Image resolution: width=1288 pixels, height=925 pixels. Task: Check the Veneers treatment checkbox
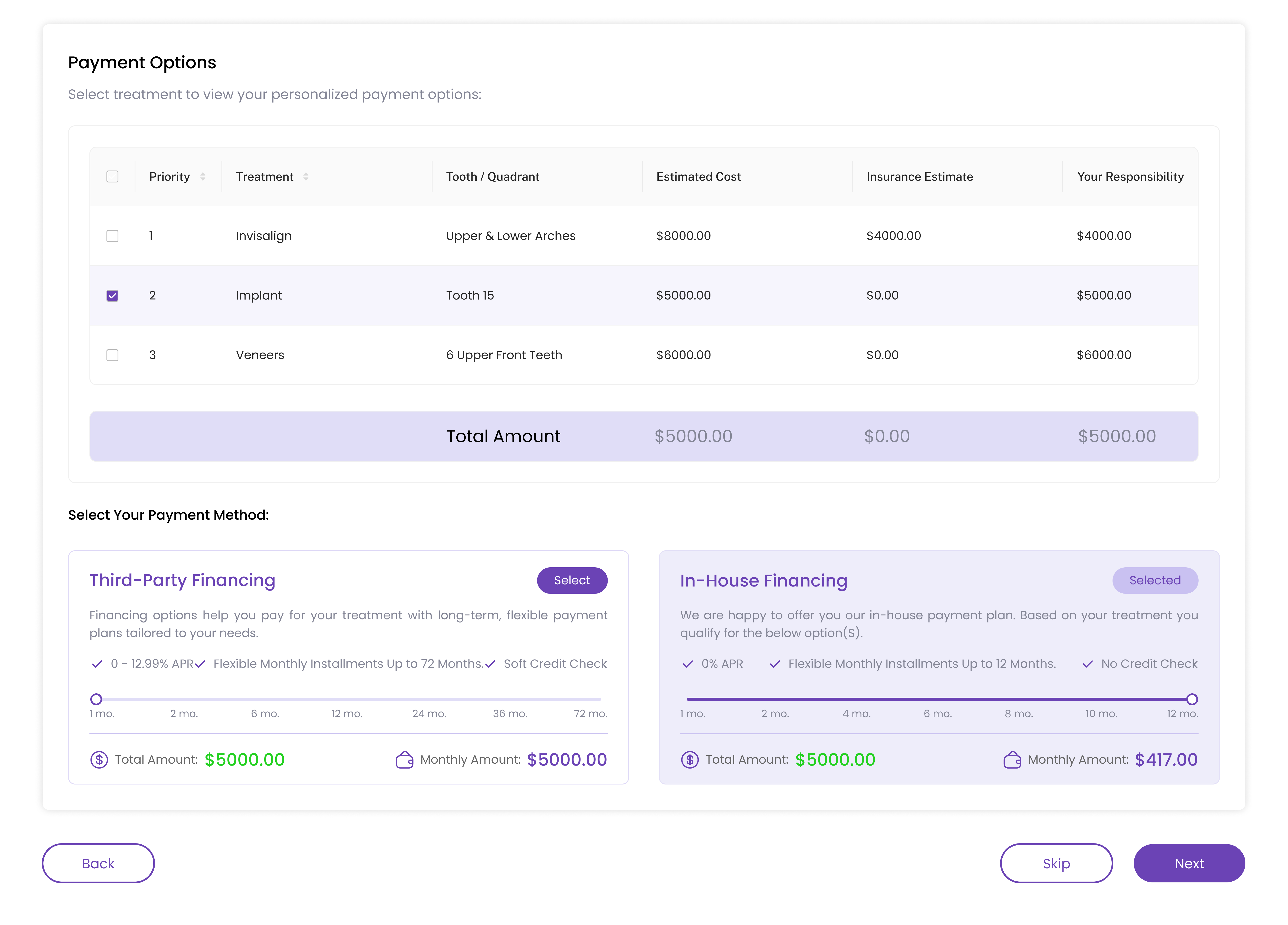112,355
